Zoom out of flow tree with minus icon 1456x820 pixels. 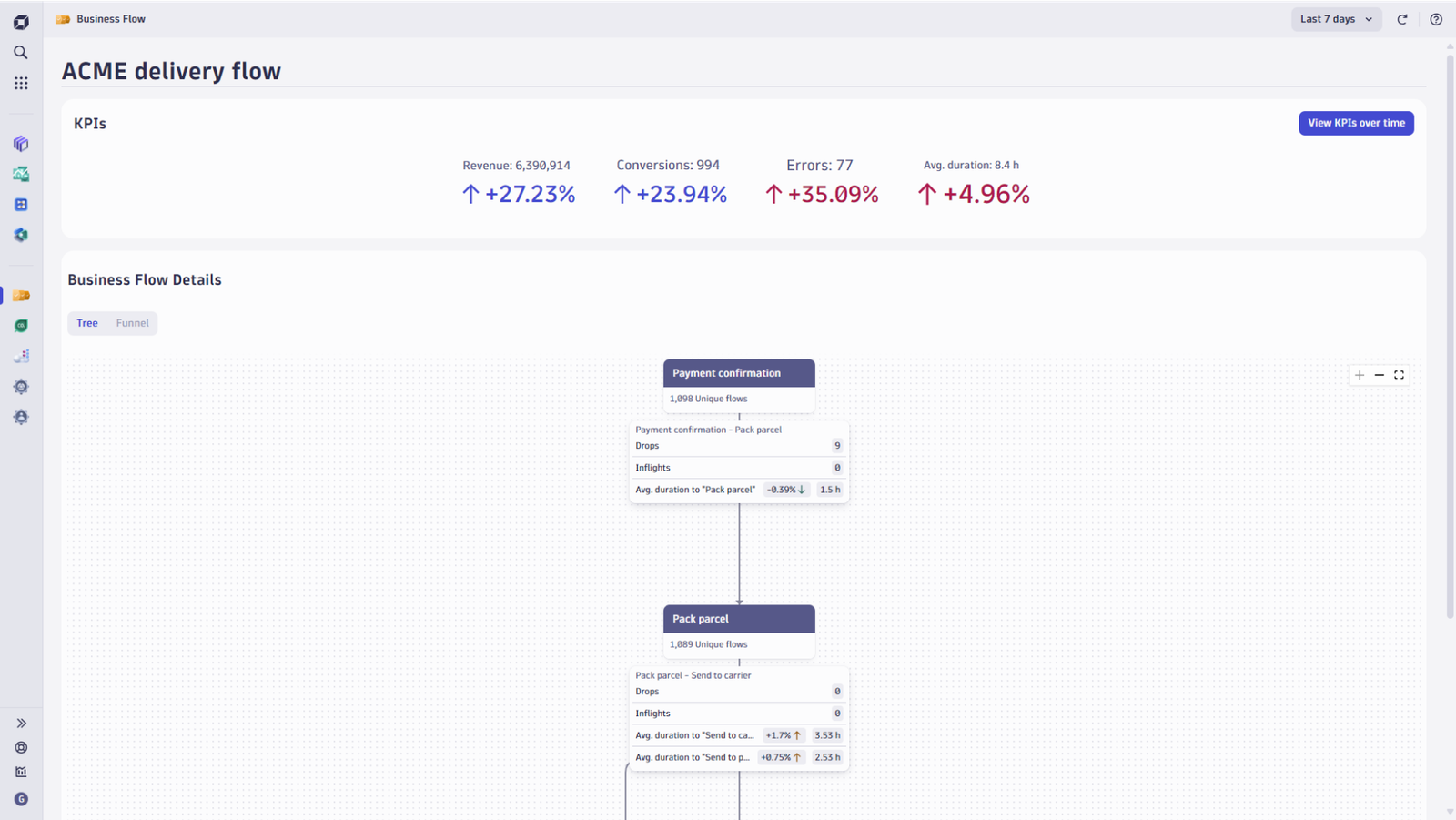(1380, 375)
